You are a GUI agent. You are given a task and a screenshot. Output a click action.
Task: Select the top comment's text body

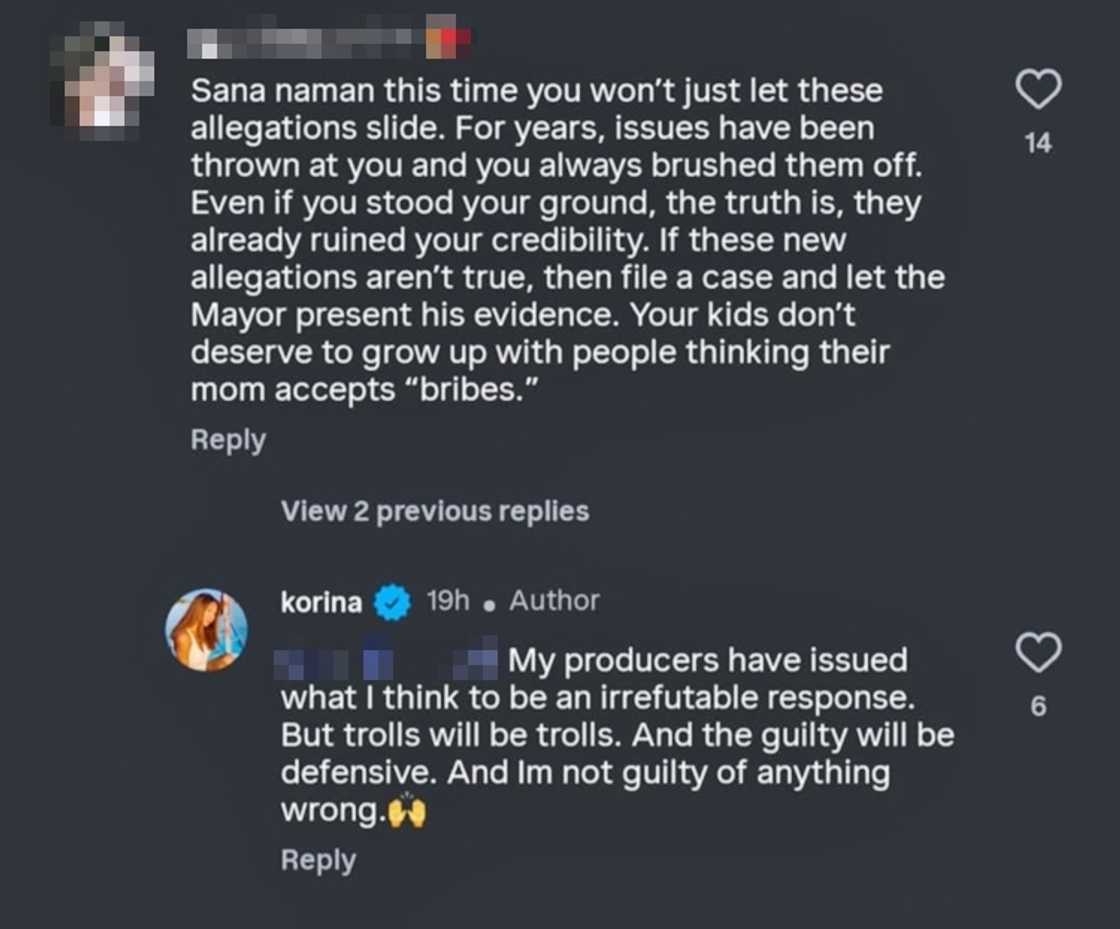click(560, 240)
